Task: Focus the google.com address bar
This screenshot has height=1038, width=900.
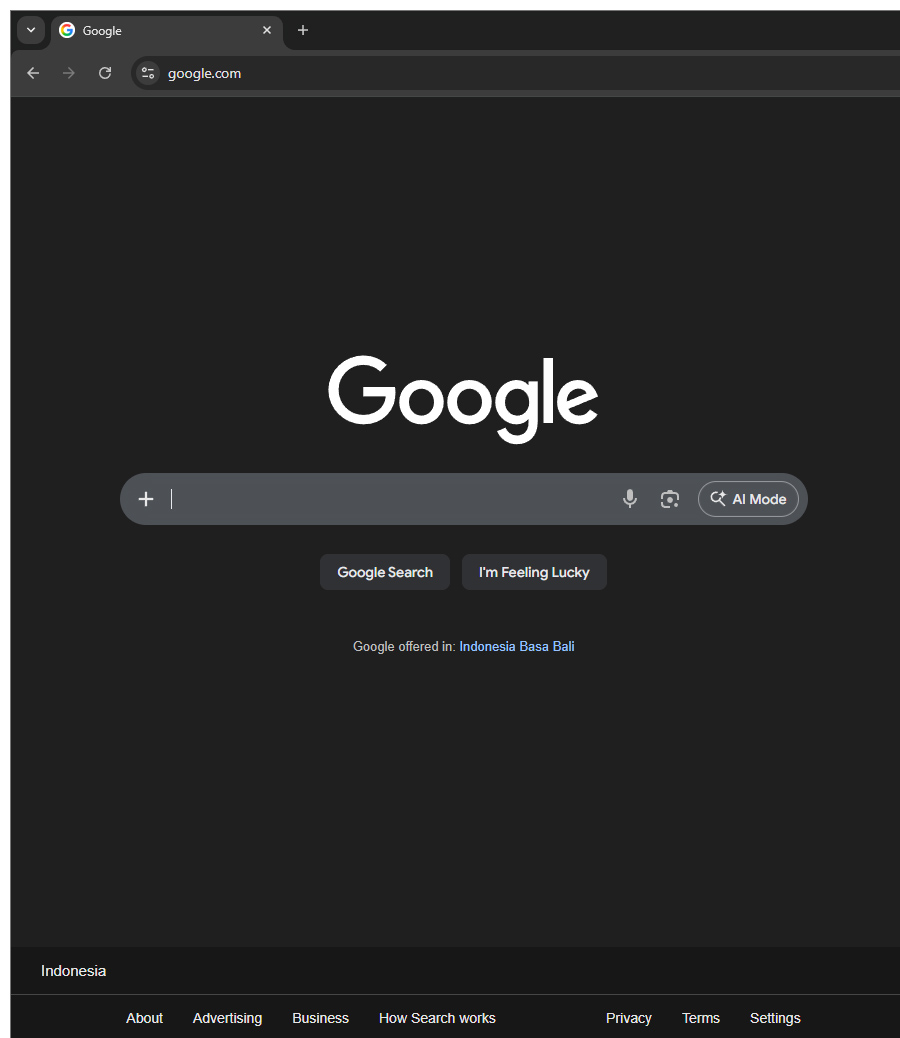Action: click(516, 73)
